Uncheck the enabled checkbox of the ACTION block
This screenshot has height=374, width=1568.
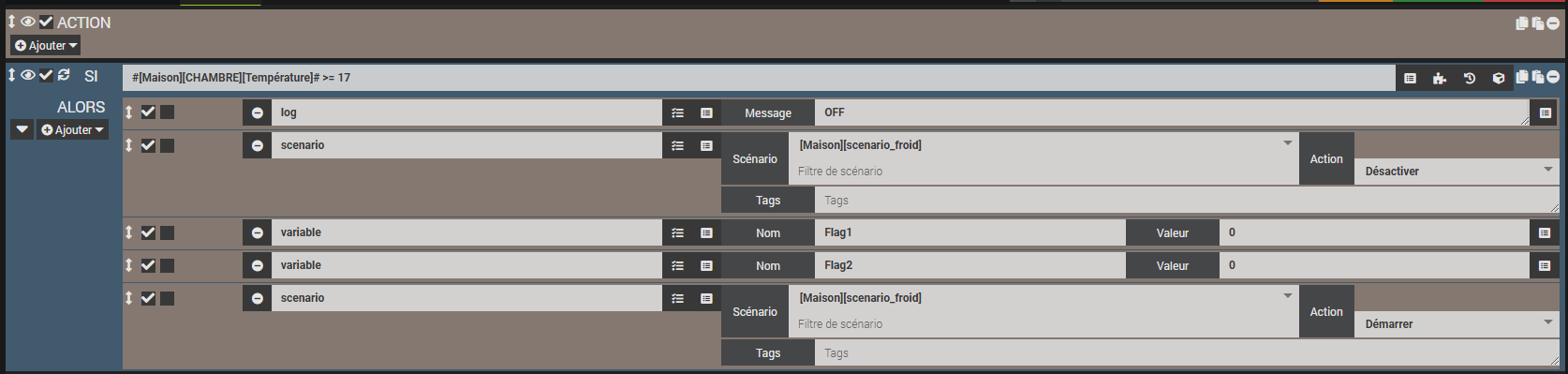46,22
